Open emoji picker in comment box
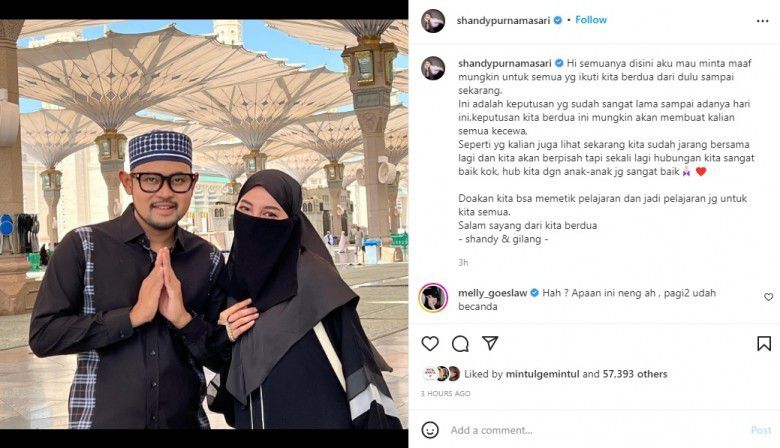This screenshot has height=448, width=780. (430, 430)
